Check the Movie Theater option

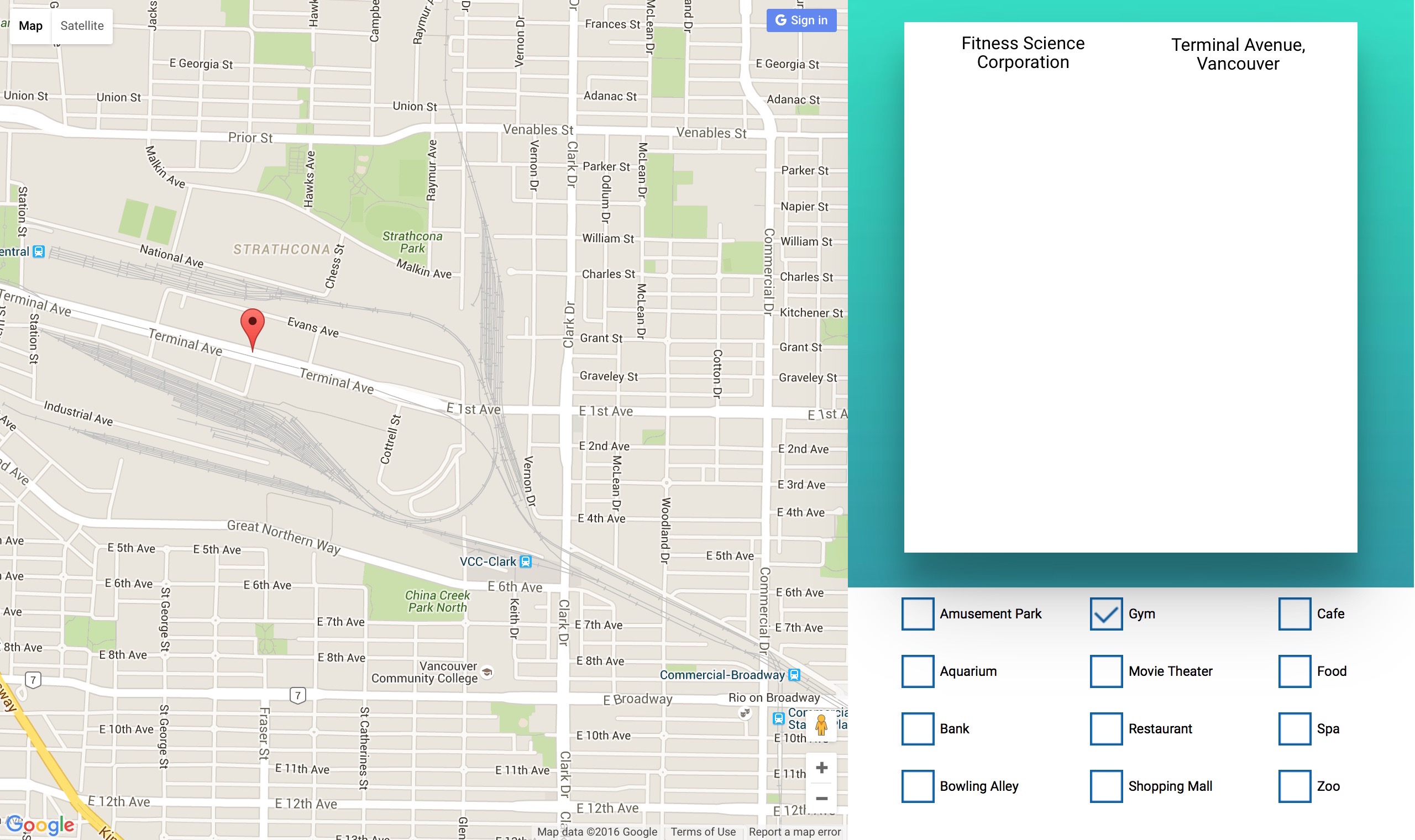click(1106, 671)
